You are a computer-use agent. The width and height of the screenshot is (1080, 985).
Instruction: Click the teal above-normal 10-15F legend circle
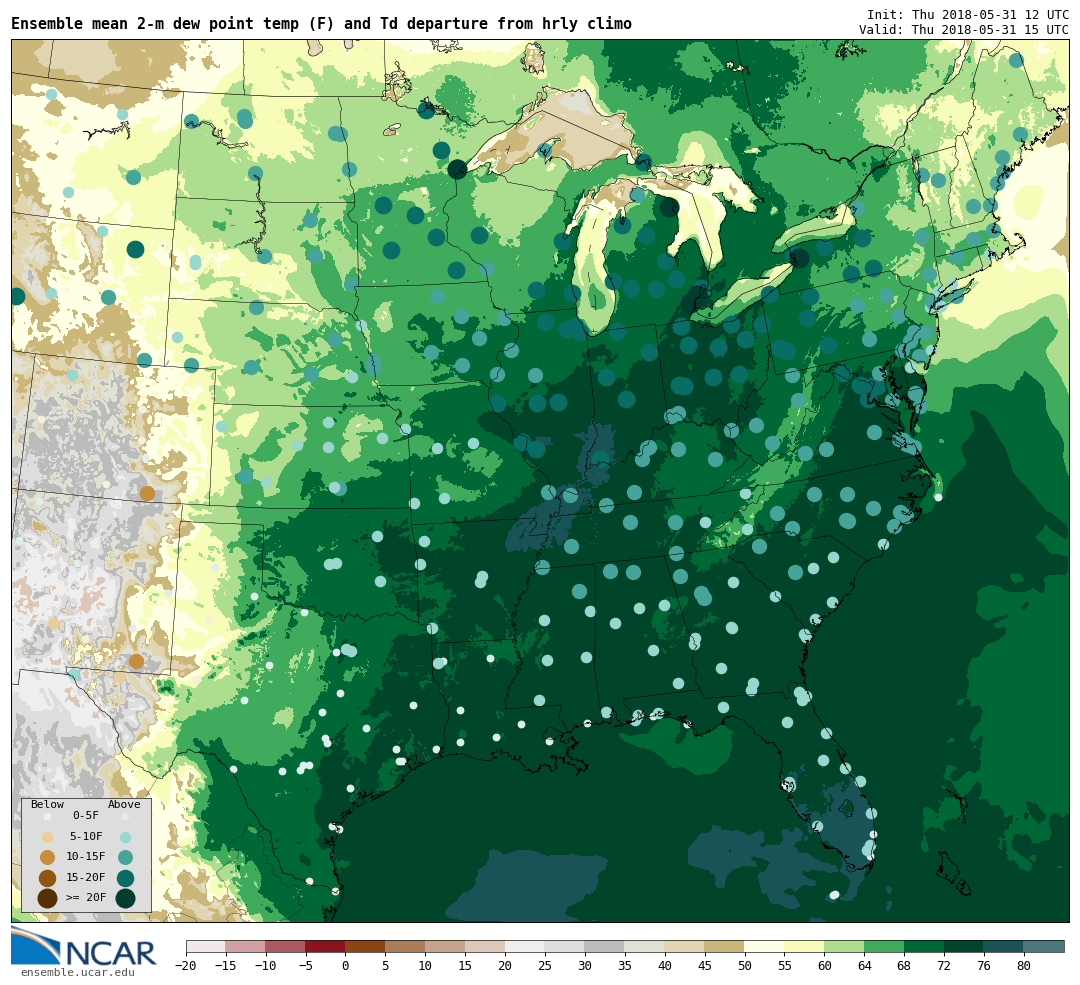pos(125,858)
